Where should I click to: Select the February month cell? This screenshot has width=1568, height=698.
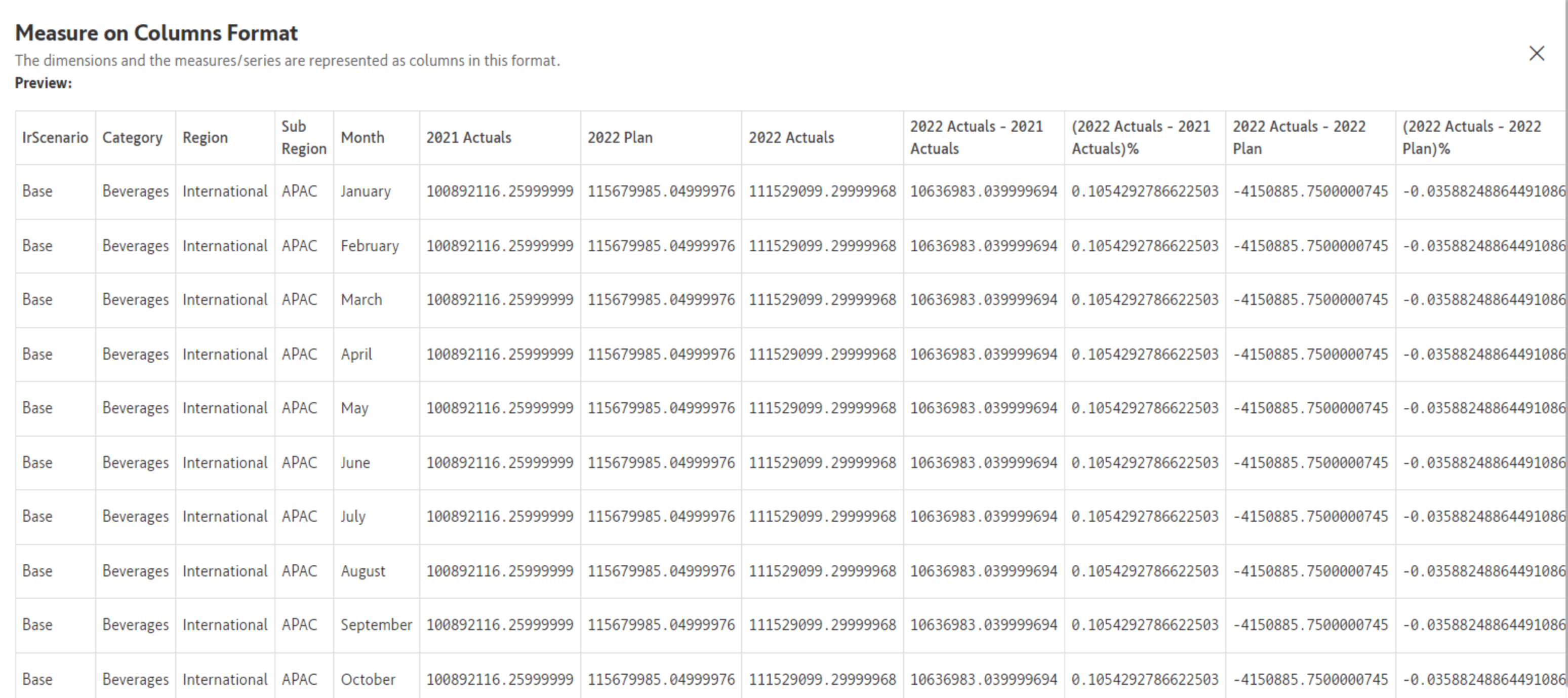coord(369,246)
